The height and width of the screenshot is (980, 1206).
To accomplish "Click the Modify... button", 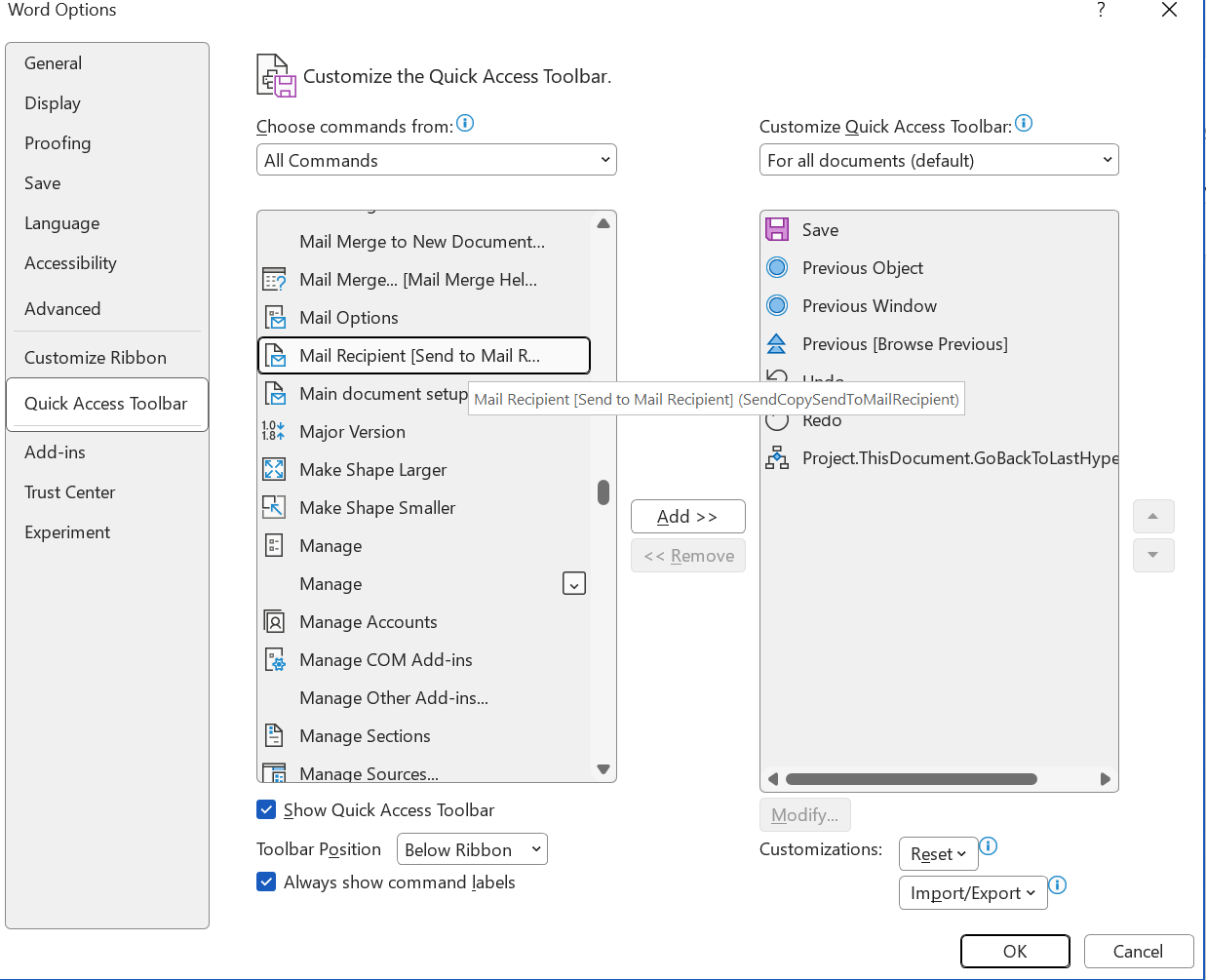I will point(805,815).
